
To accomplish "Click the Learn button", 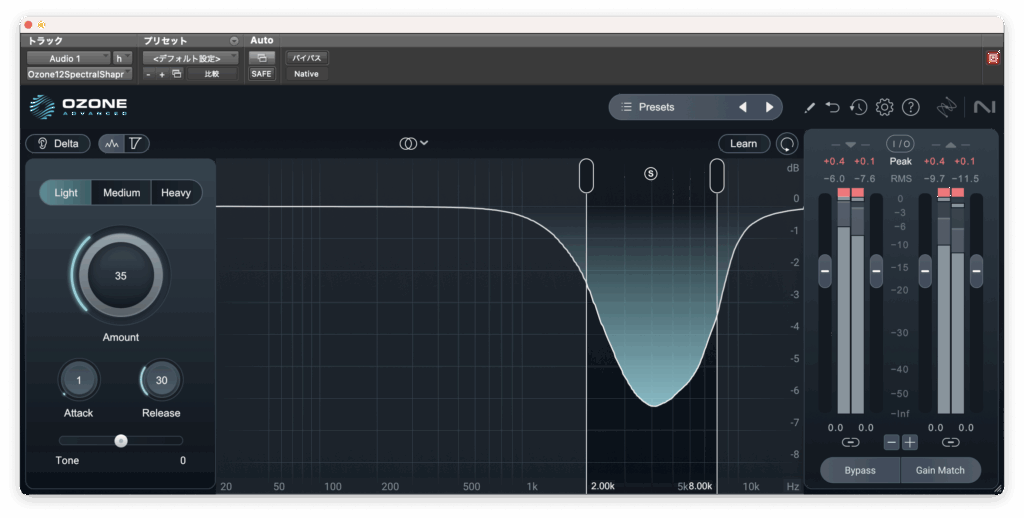I will point(743,144).
